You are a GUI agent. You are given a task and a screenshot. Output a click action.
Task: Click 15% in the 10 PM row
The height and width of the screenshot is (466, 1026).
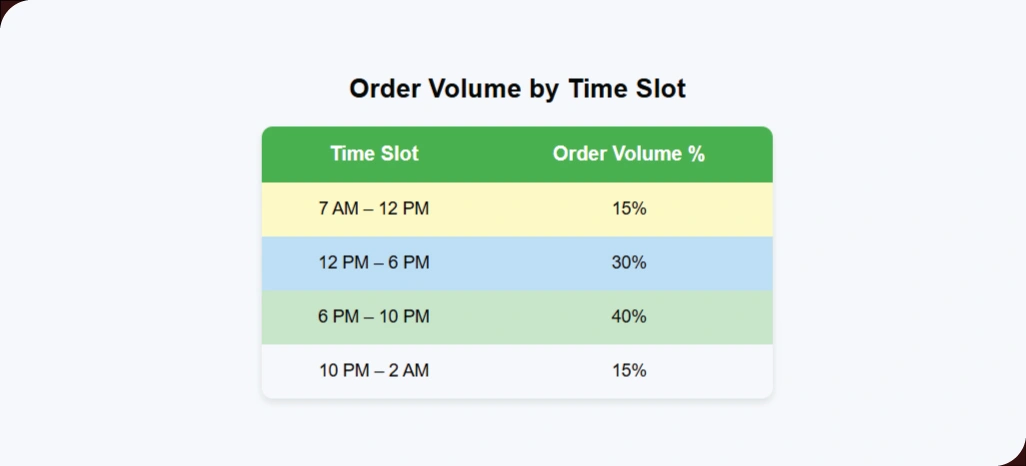[629, 371]
